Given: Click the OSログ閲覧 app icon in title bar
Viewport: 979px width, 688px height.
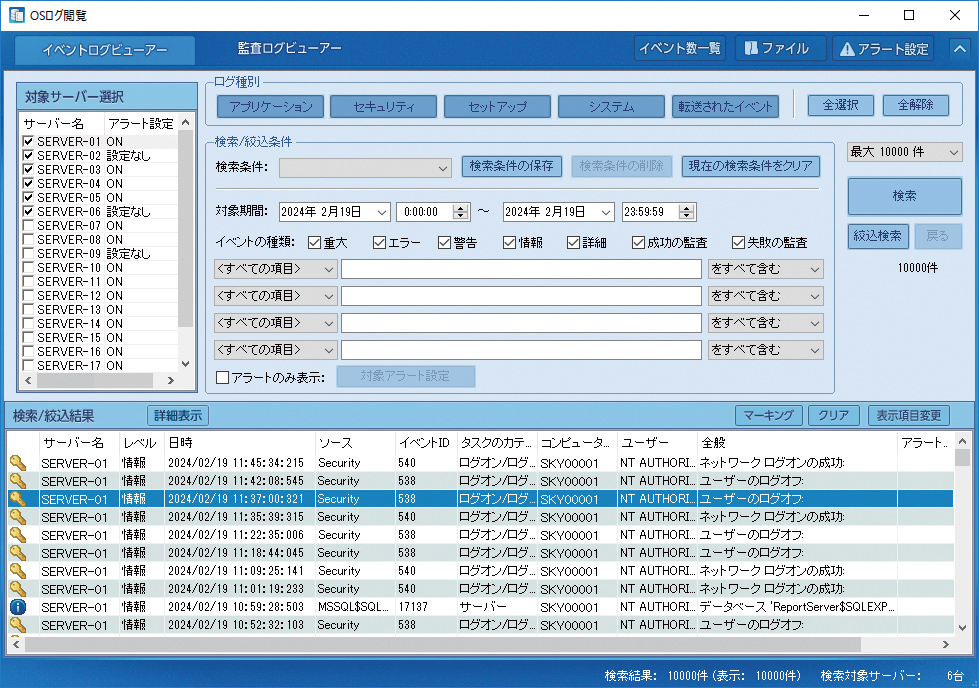Looking at the screenshot, I should click(17, 15).
